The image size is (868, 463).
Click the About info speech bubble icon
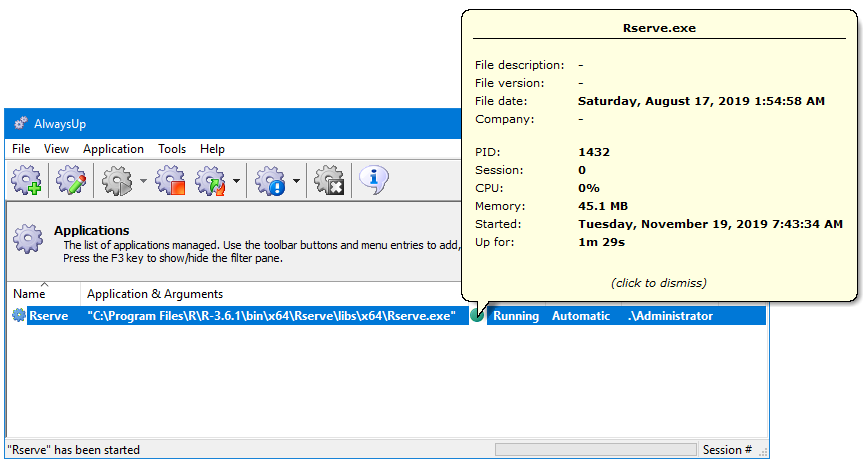tap(374, 179)
